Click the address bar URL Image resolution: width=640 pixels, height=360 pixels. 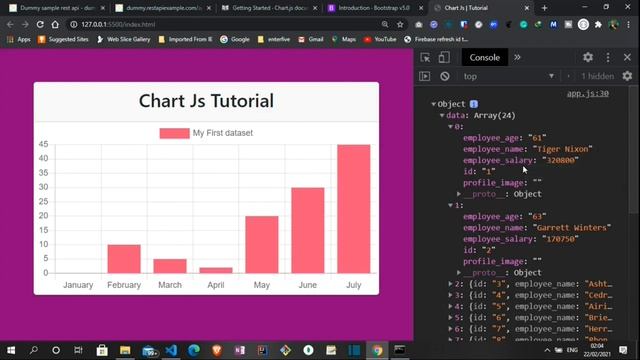[x=118, y=24]
